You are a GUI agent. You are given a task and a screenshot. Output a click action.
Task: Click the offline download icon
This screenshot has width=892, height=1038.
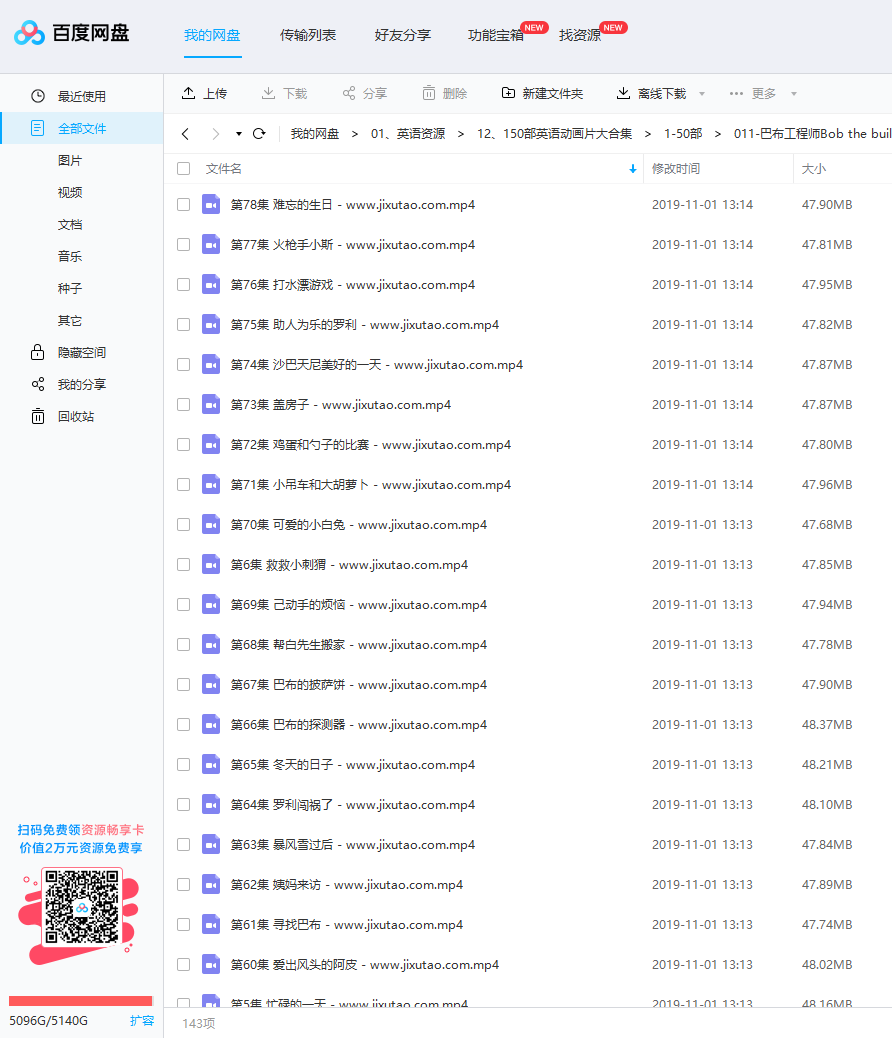[624, 93]
